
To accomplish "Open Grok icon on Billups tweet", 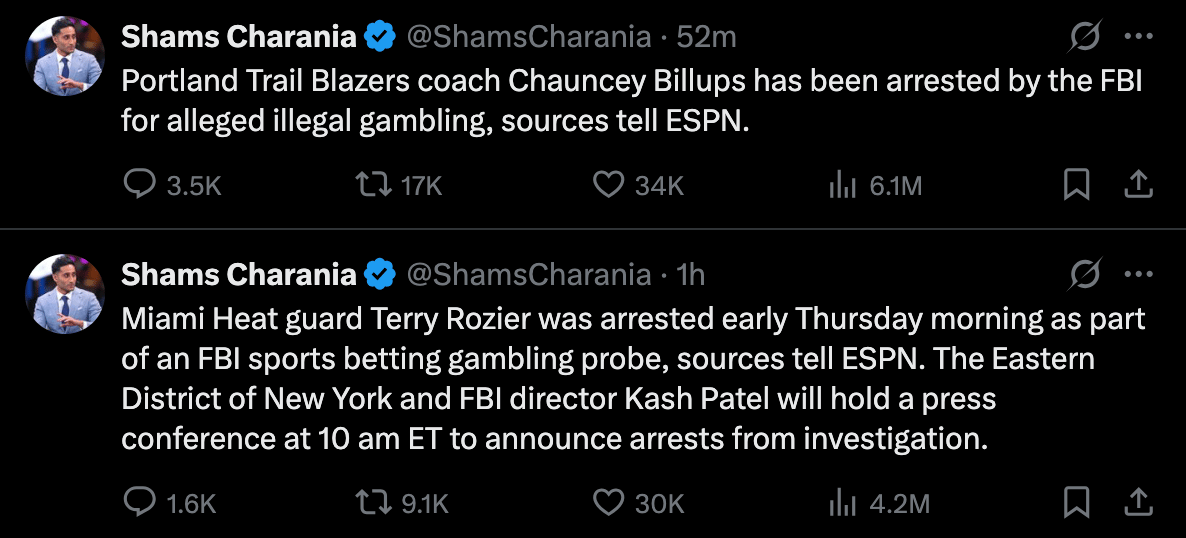I will (1085, 37).
